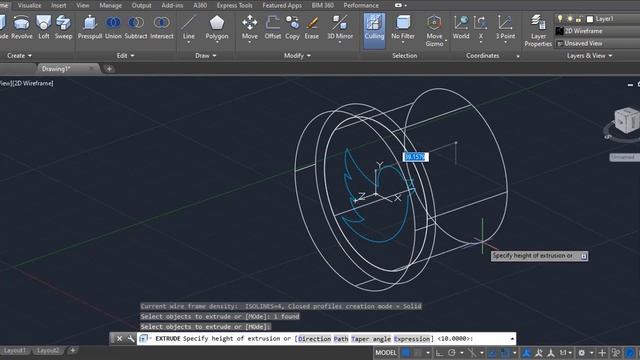Screen dimensions: 640x360
Task: Click the extrusion height input field
Action: click(416, 157)
